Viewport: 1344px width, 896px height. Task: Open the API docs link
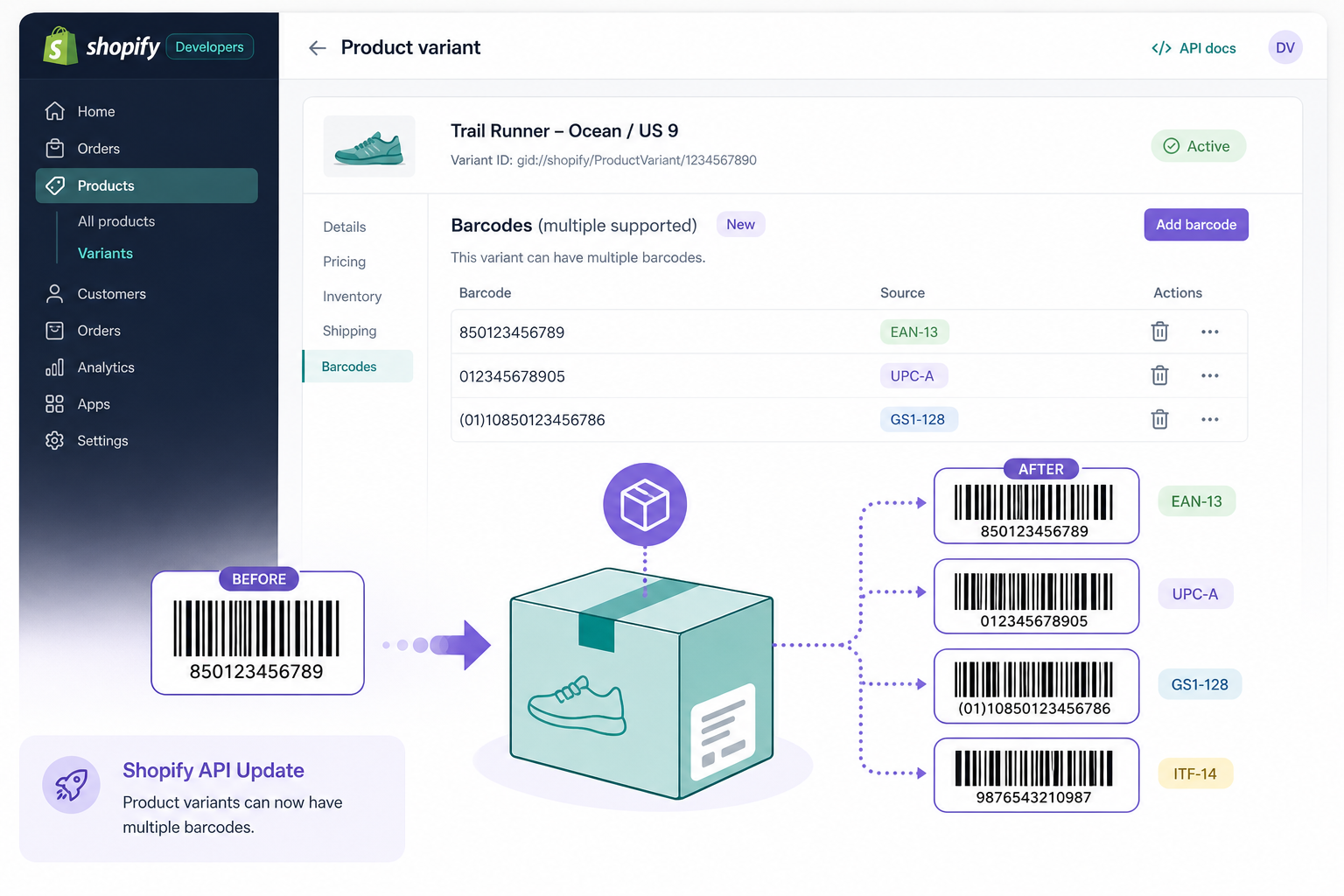pos(1193,48)
